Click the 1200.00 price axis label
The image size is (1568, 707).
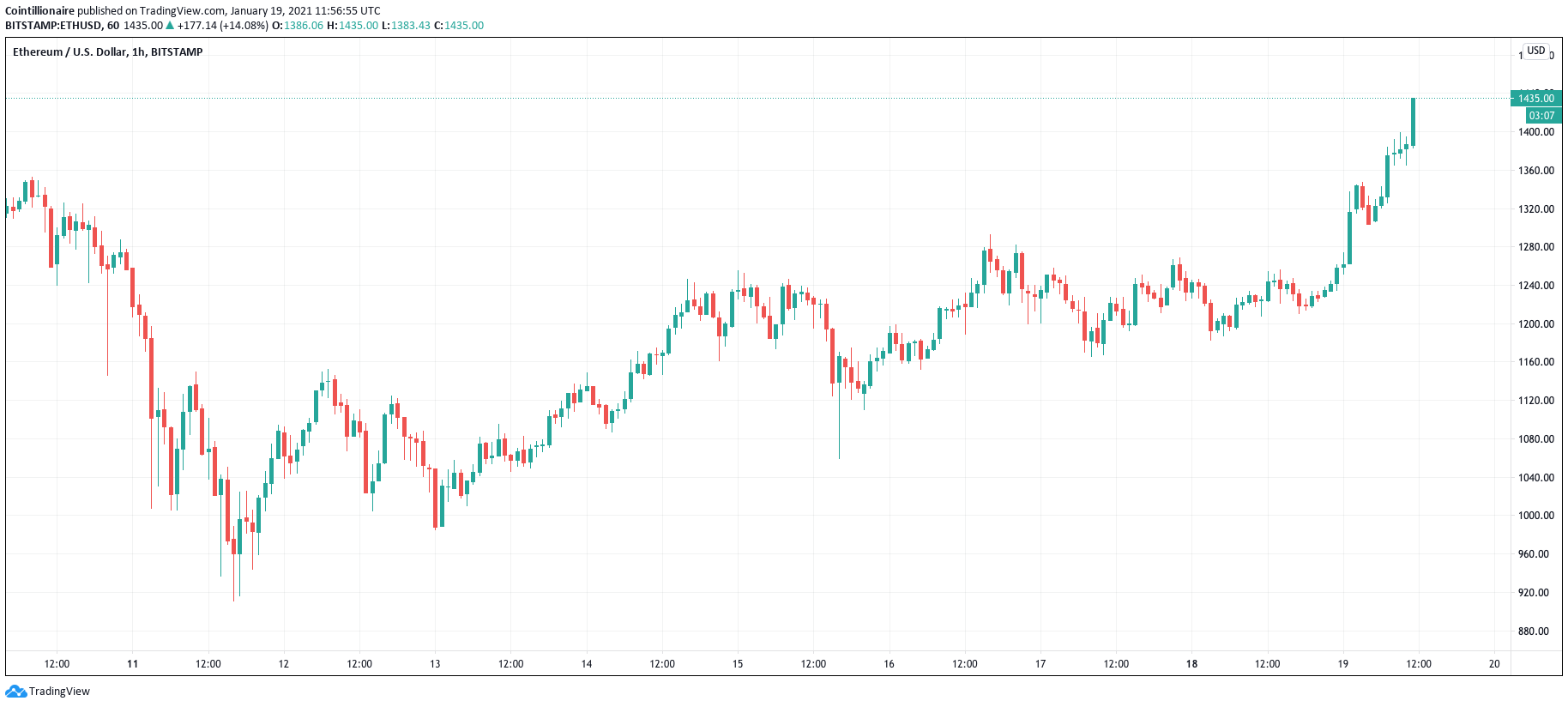coord(1535,324)
